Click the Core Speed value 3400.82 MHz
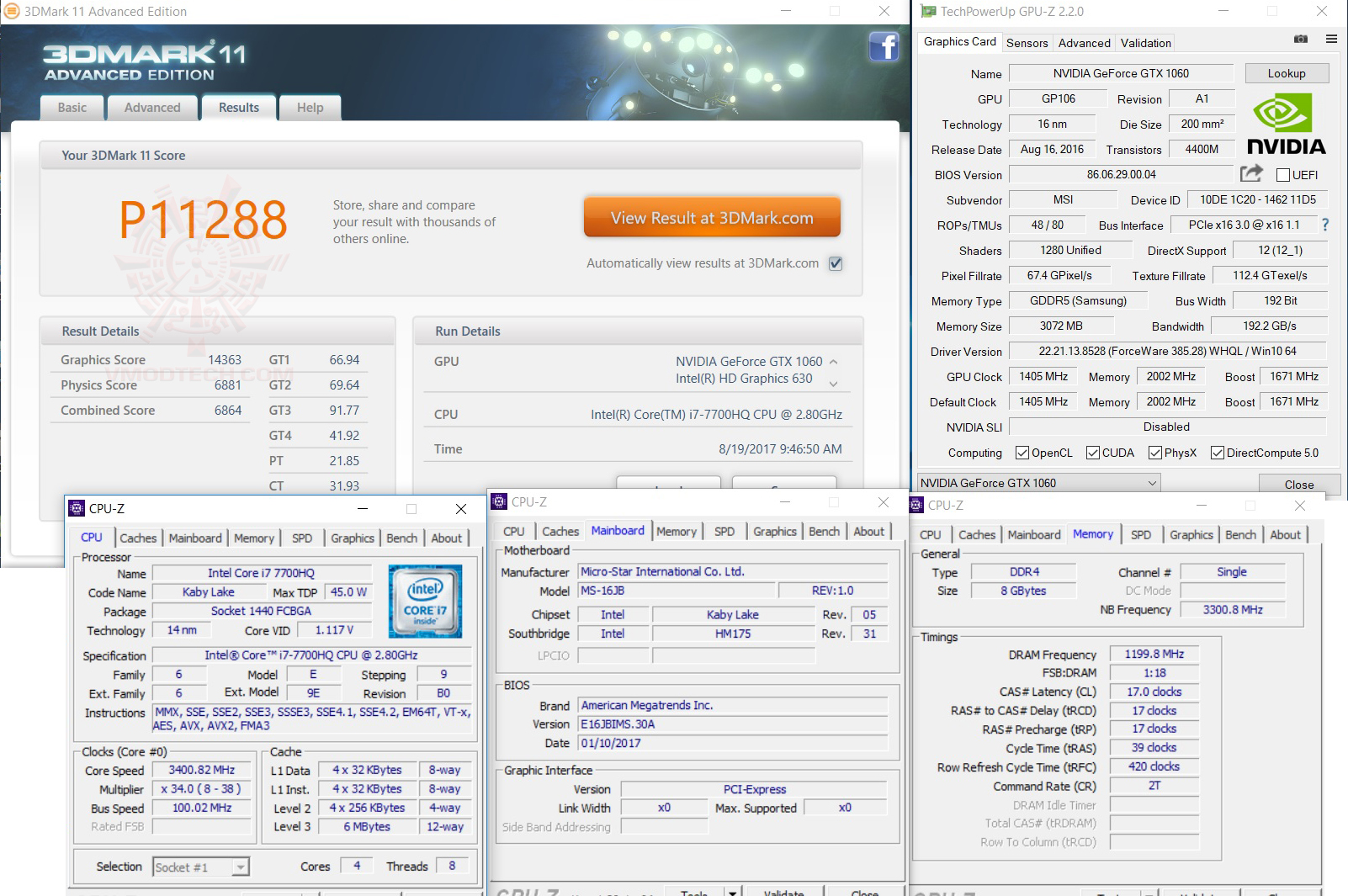Viewport: 1348px width, 896px height. click(x=202, y=770)
